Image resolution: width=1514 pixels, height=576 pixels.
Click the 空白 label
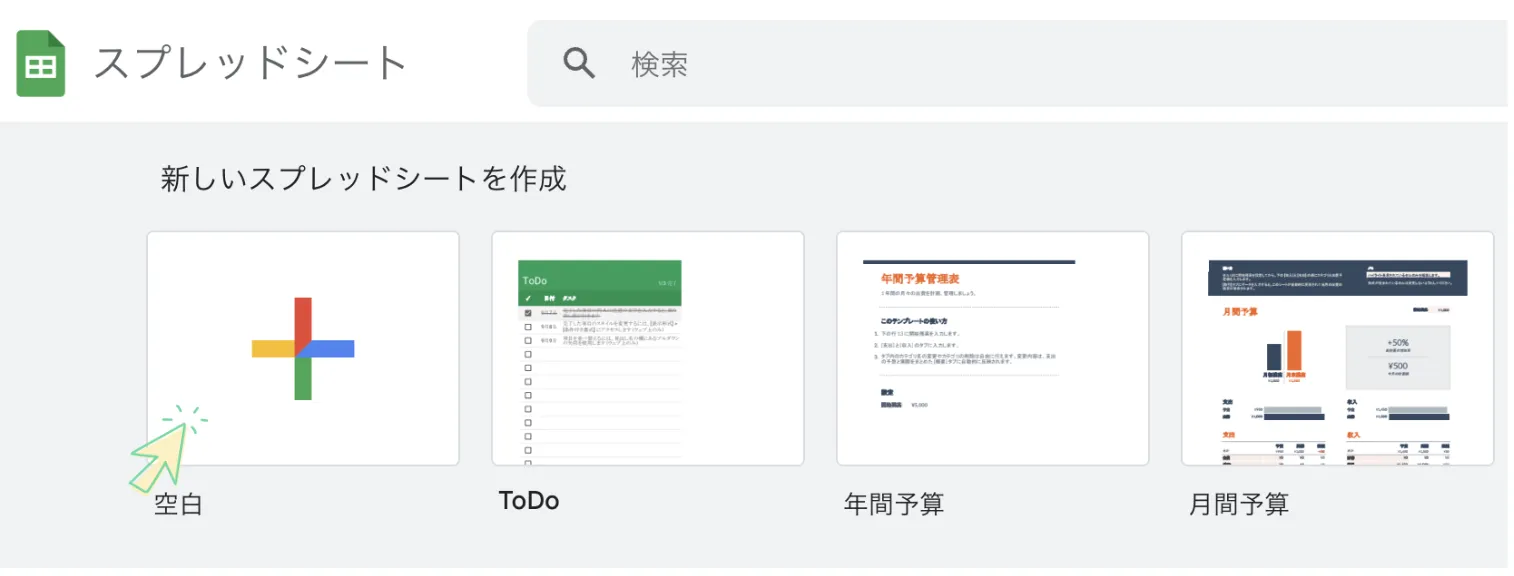(178, 504)
